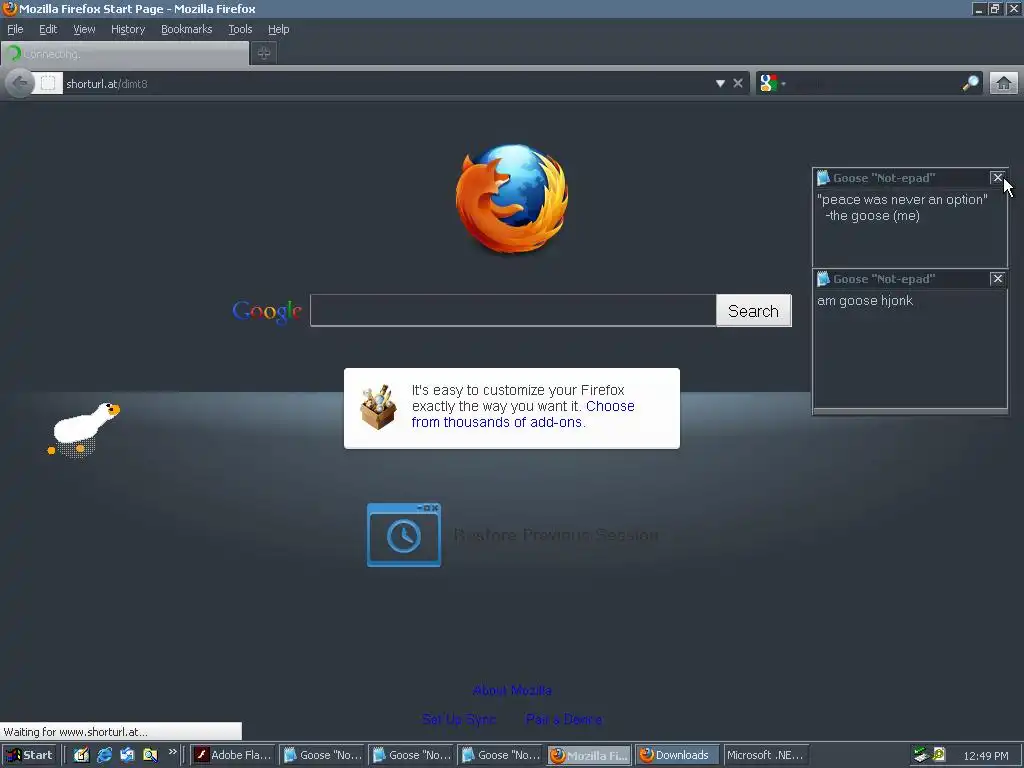
Task: Click Restore Previous Session text
Action: [556, 536]
